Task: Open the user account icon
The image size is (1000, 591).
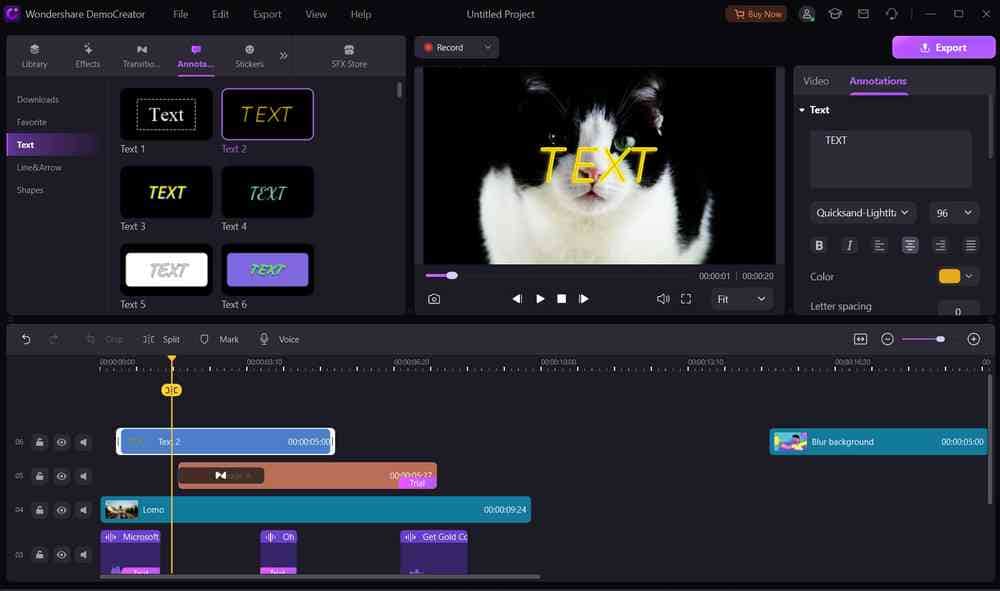Action: 807,14
